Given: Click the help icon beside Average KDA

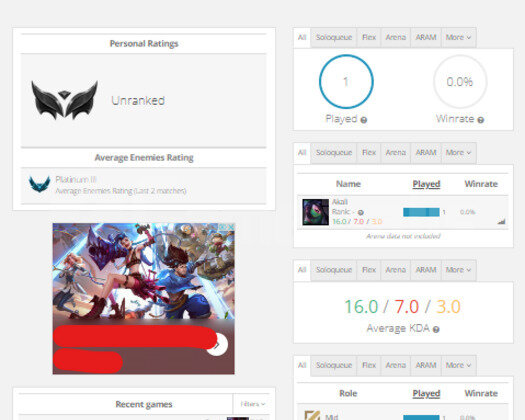Looking at the screenshot, I should tap(436, 330).
